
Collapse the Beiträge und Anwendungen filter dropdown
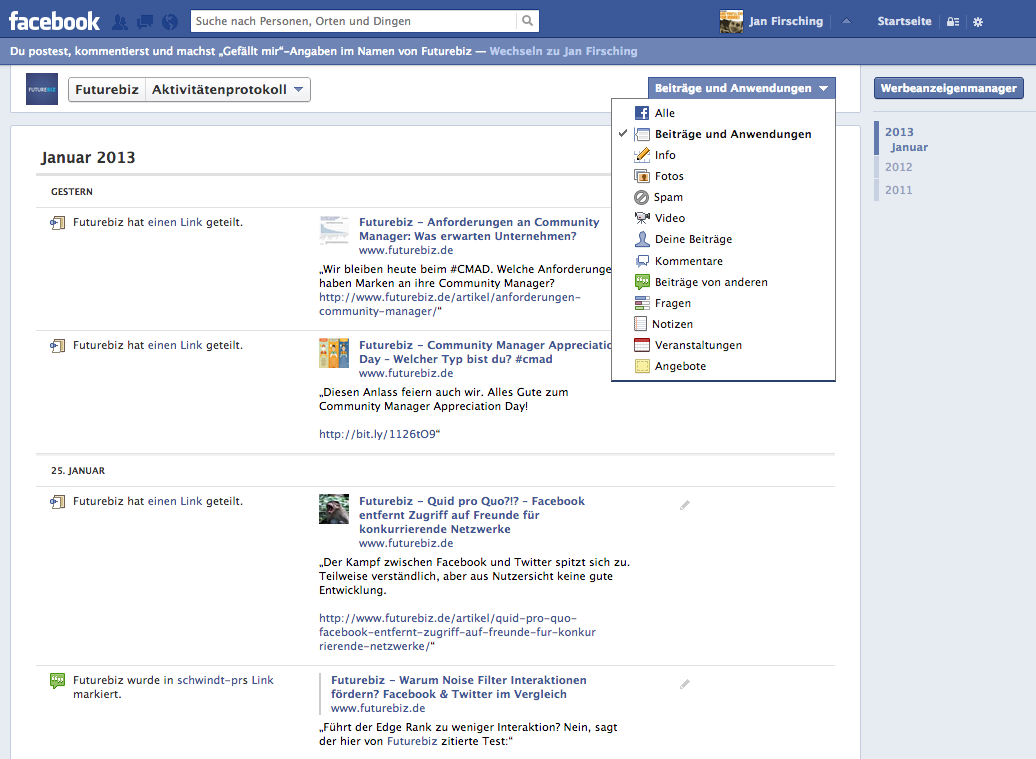click(x=741, y=88)
